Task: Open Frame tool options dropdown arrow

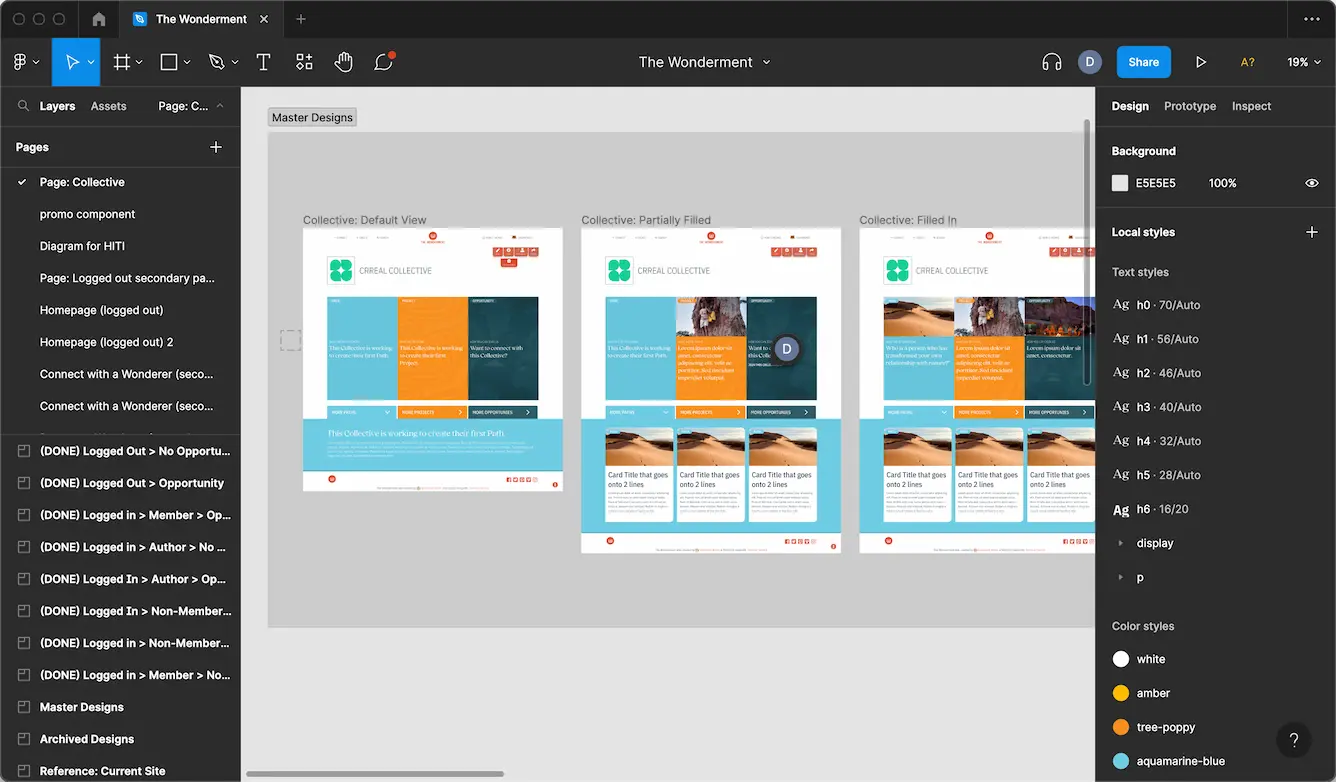Action: 139,62
